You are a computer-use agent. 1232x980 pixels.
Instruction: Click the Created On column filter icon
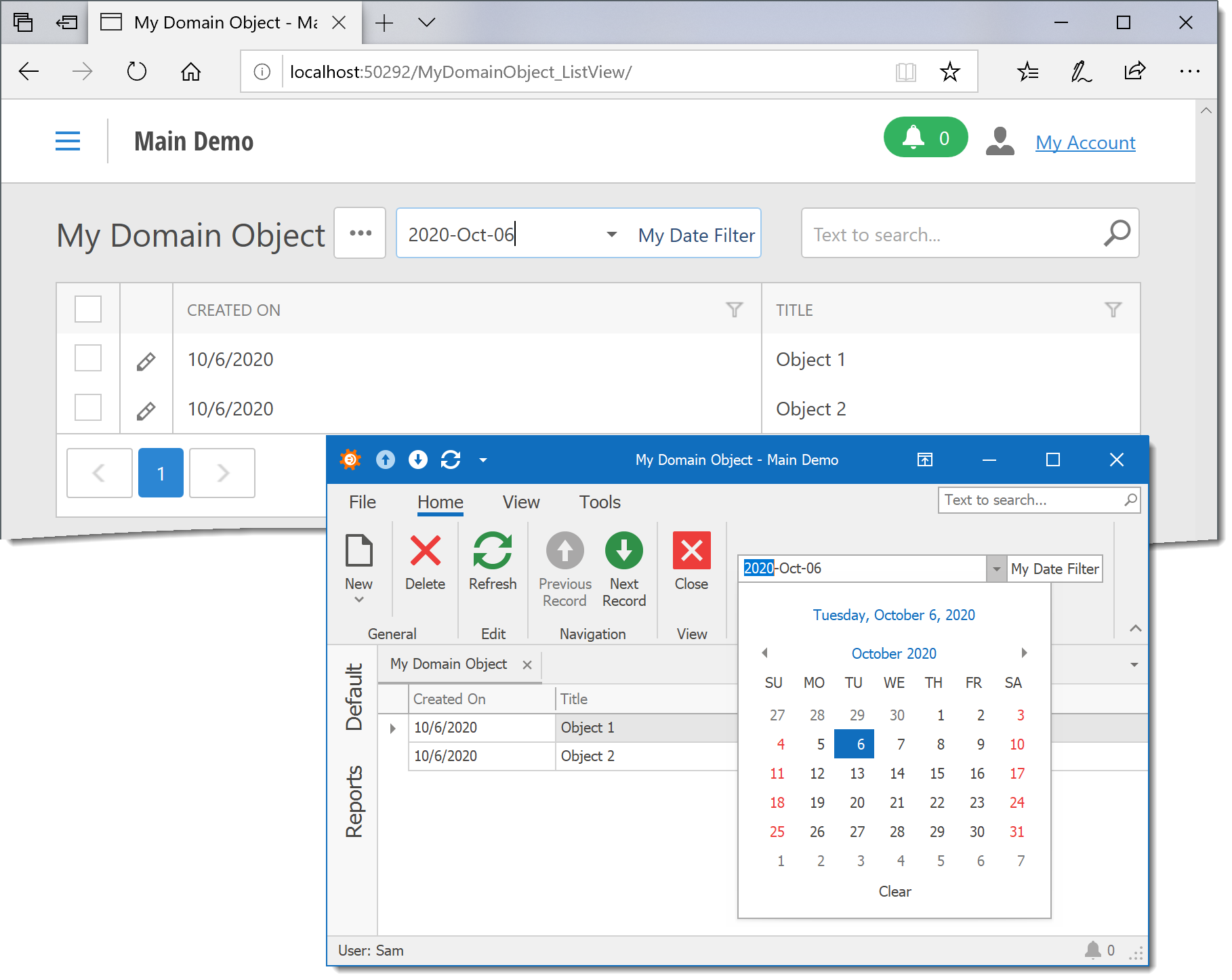click(734, 310)
